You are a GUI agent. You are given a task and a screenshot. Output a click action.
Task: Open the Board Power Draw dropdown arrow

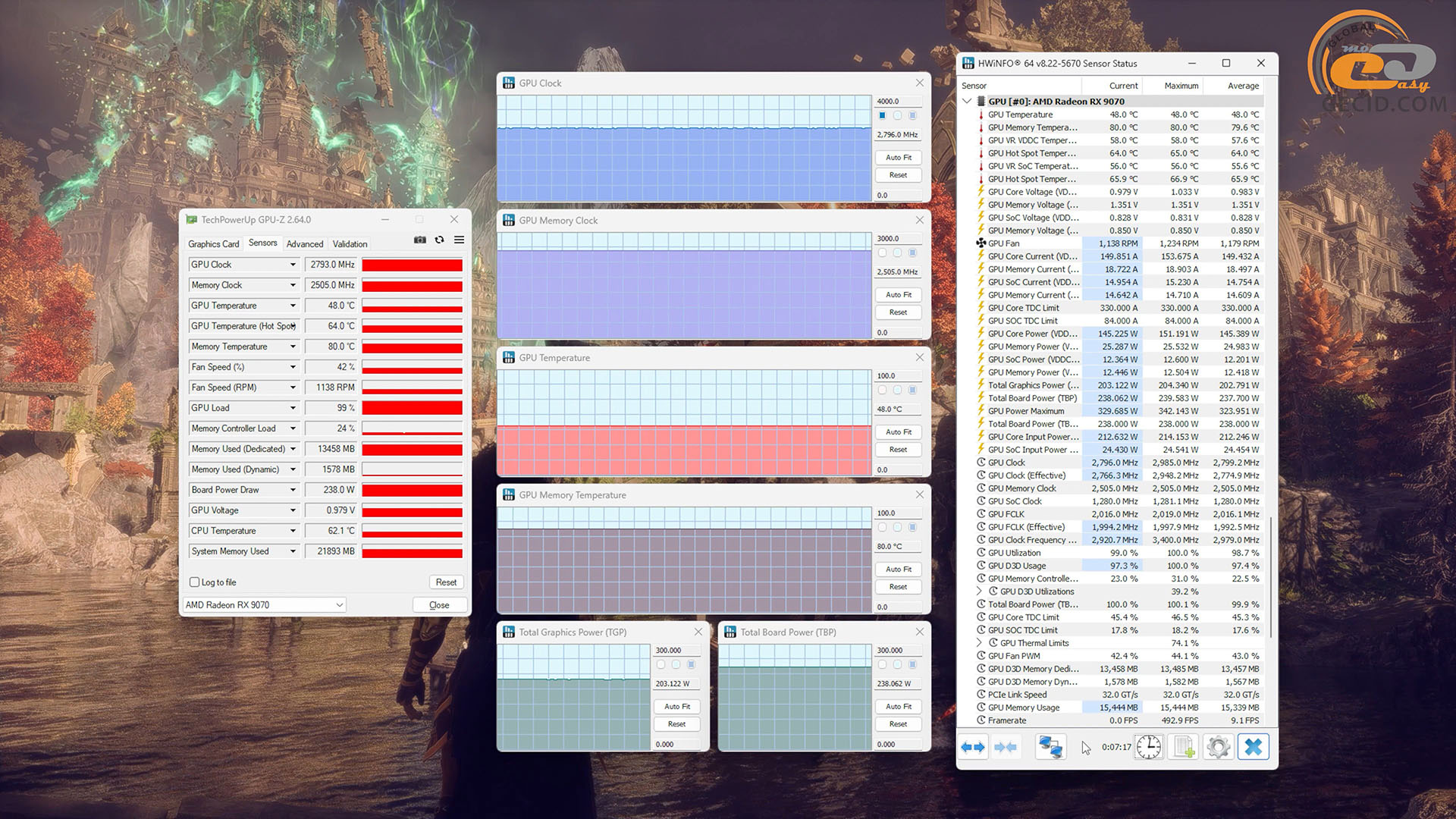(293, 490)
